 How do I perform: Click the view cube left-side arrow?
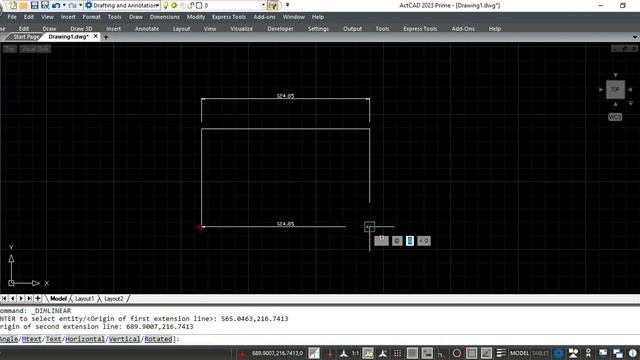601,89
